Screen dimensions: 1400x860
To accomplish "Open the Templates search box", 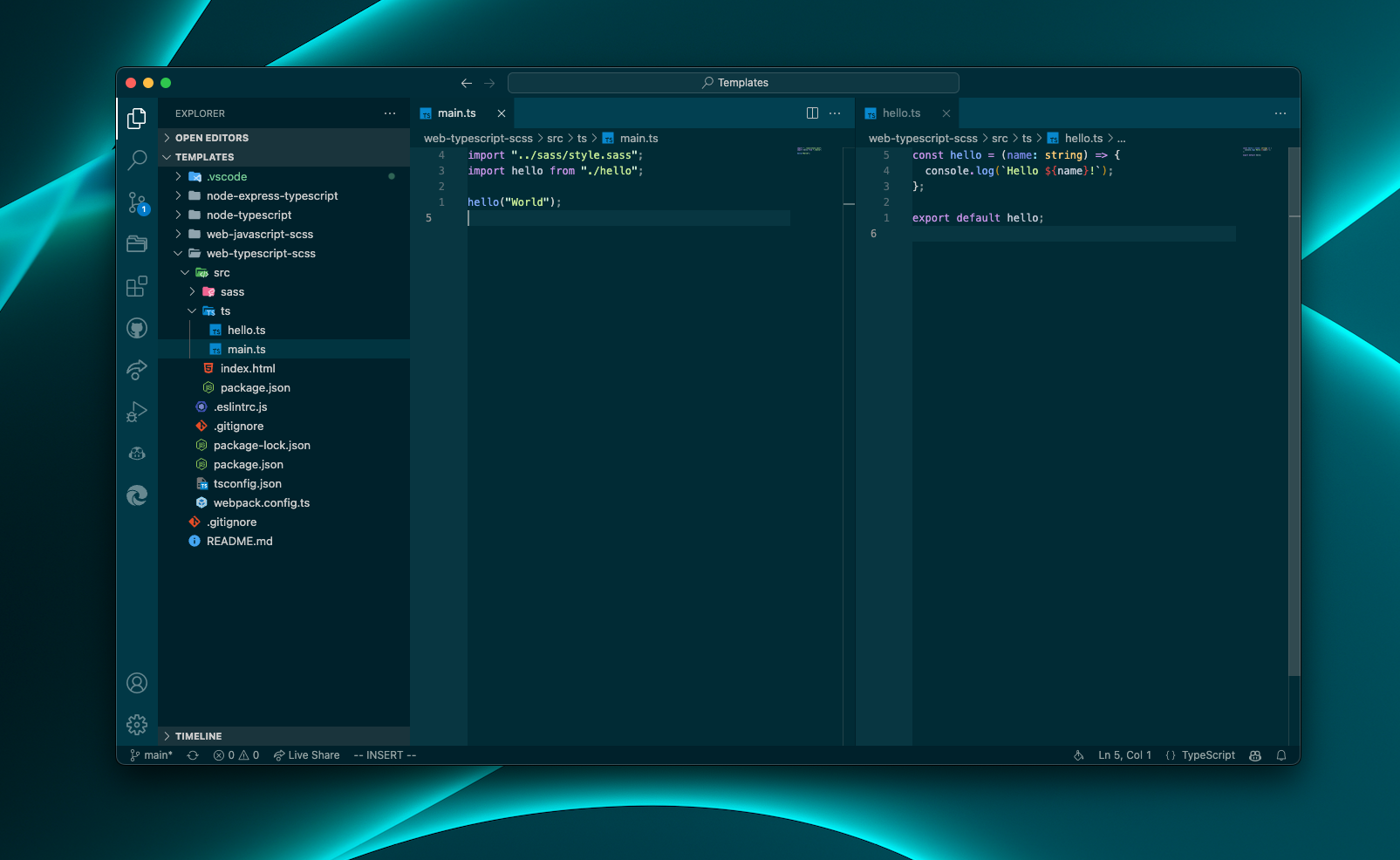I will coord(734,82).
